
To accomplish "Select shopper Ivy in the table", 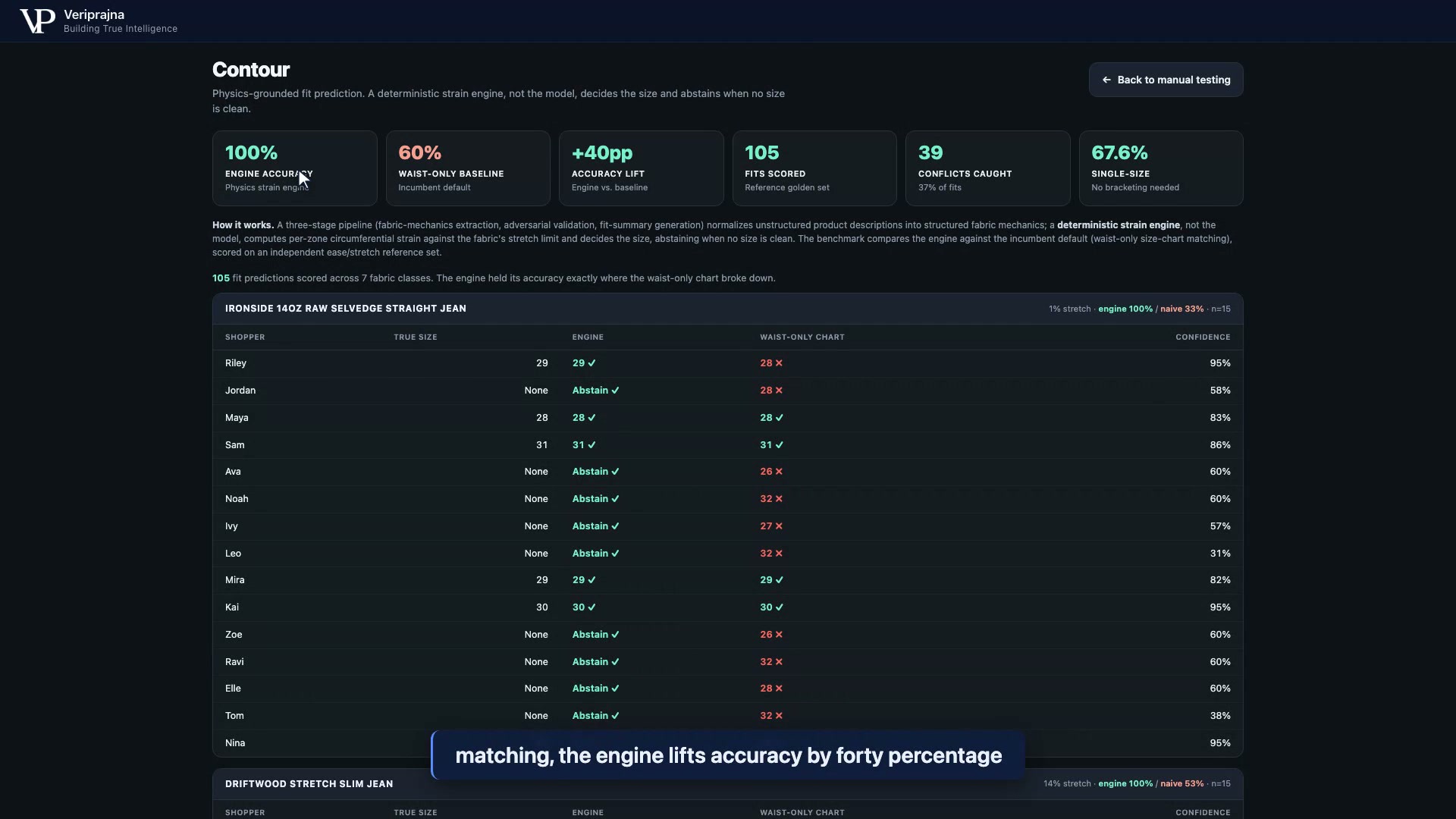I will point(231,526).
